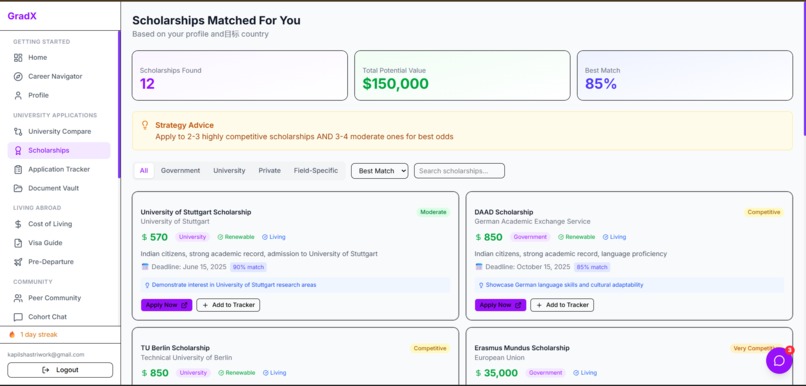Viewport: 806px width, 386px height.
Task: Click the 90% match tag
Action: click(248, 267)
